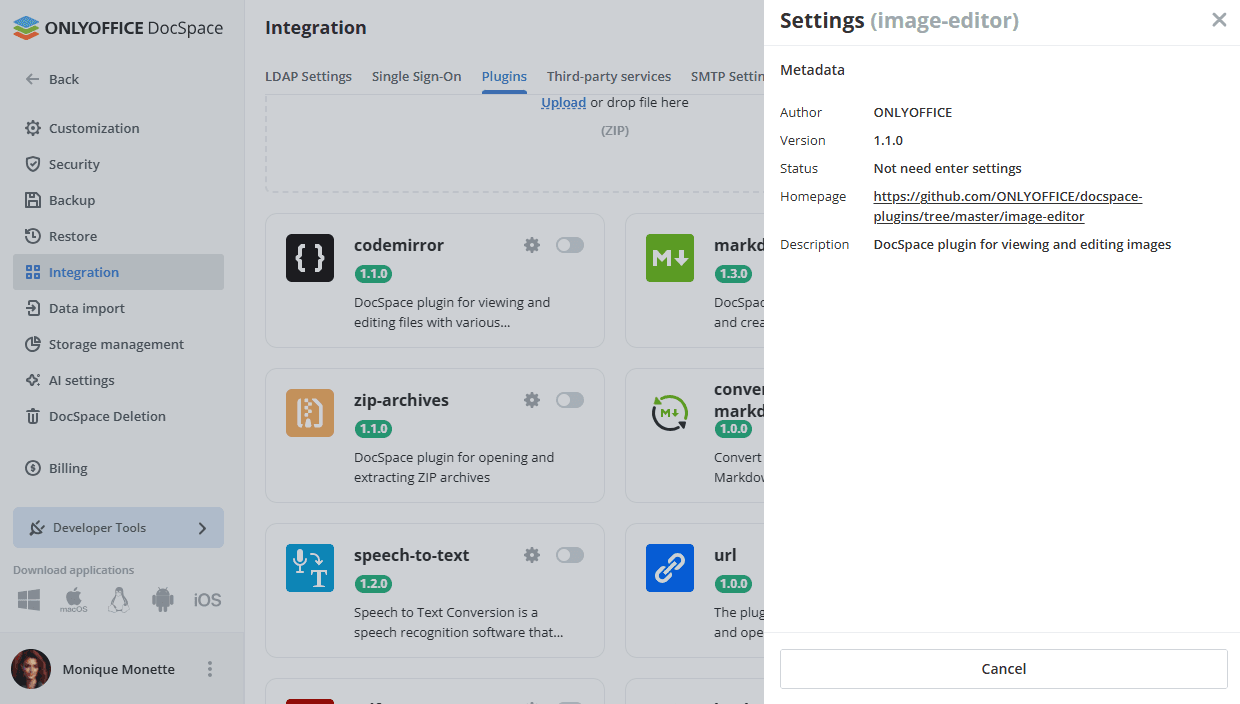Viewport: 1240px width, 704px height.
Task: Open zip-archives plugin settings gear
Action: (x=532, y=400)
